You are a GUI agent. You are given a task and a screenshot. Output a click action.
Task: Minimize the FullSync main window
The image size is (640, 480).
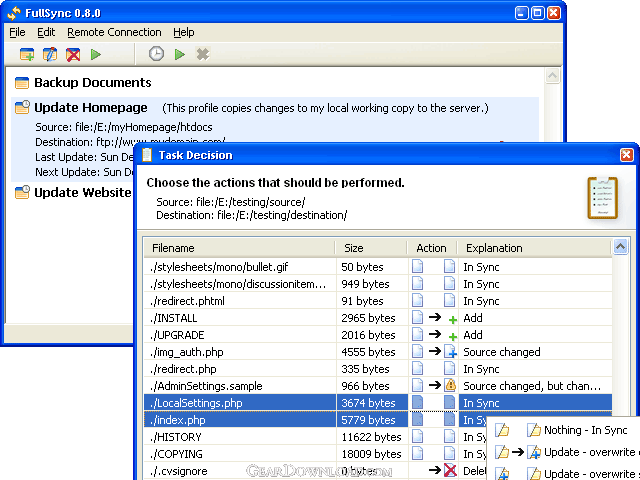click(x=522, y=13)
